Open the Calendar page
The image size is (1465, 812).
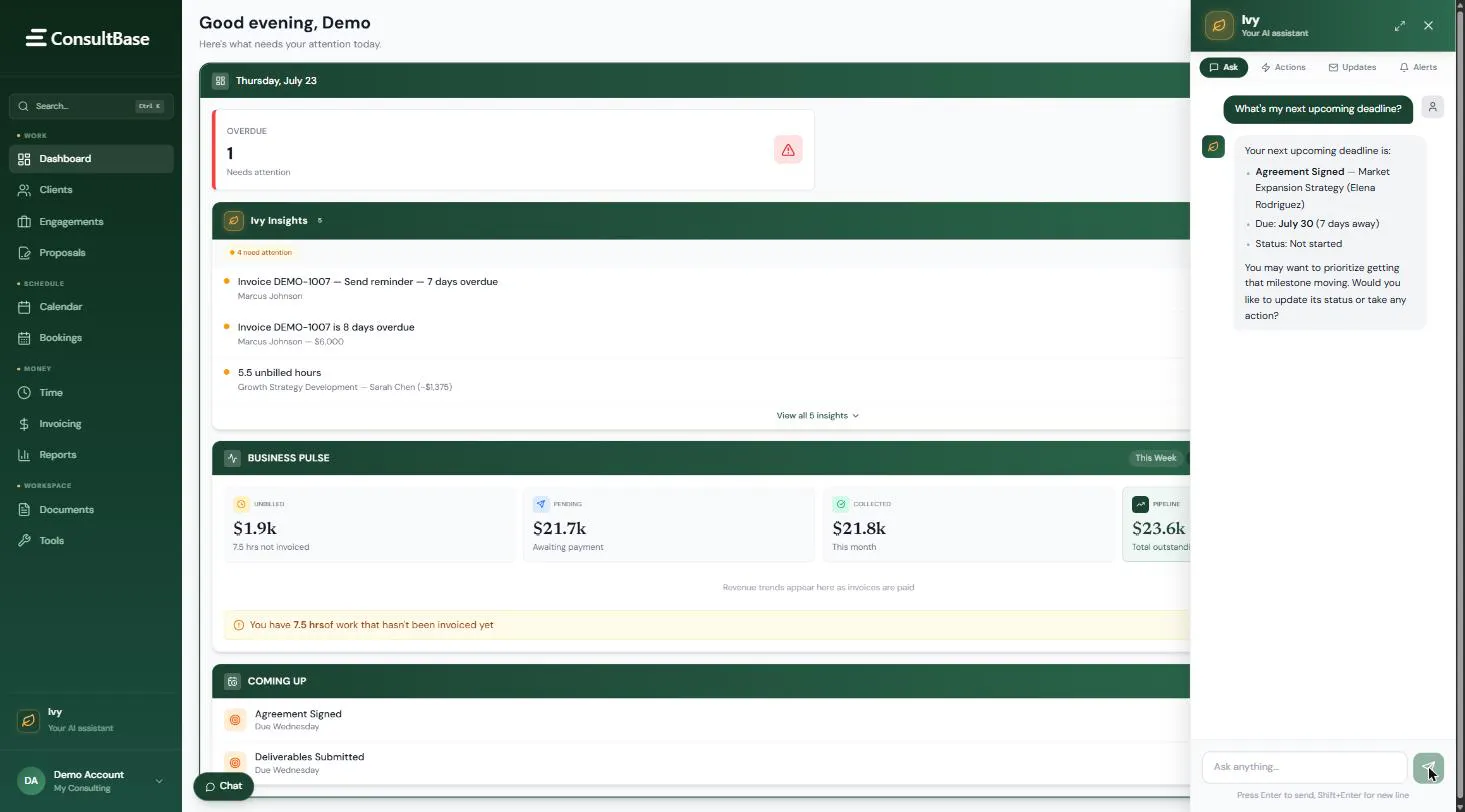click(91, 307)
